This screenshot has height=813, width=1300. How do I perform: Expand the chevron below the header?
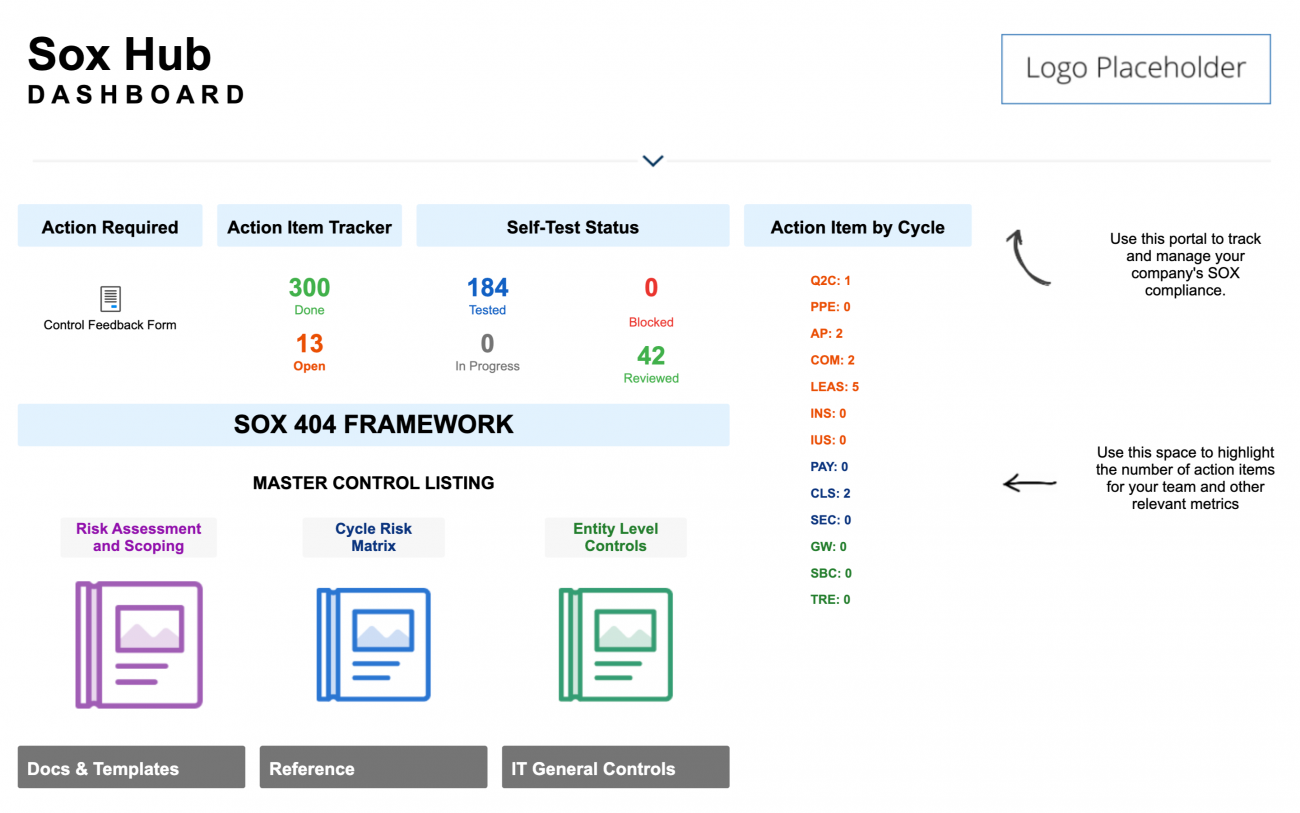click(x=652, y=160)
